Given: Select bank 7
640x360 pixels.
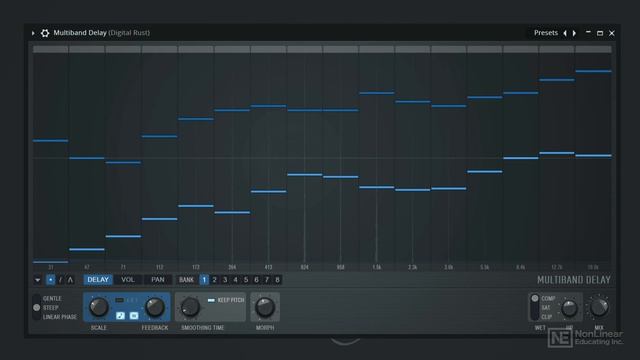Looking at the screenshot, I should (x=267, y=280).
